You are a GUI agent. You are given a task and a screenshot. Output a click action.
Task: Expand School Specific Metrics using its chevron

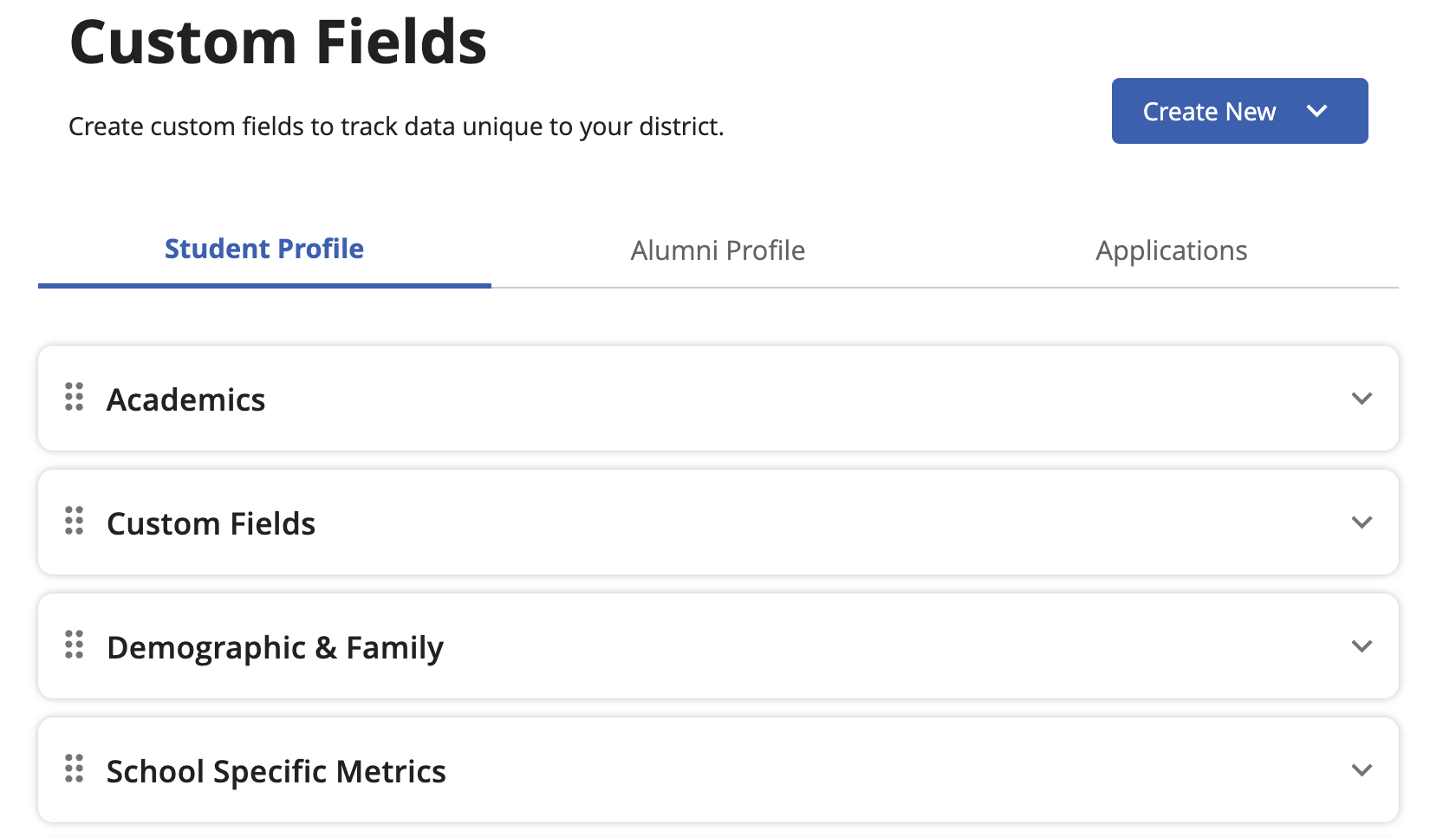coord(1362,770)
